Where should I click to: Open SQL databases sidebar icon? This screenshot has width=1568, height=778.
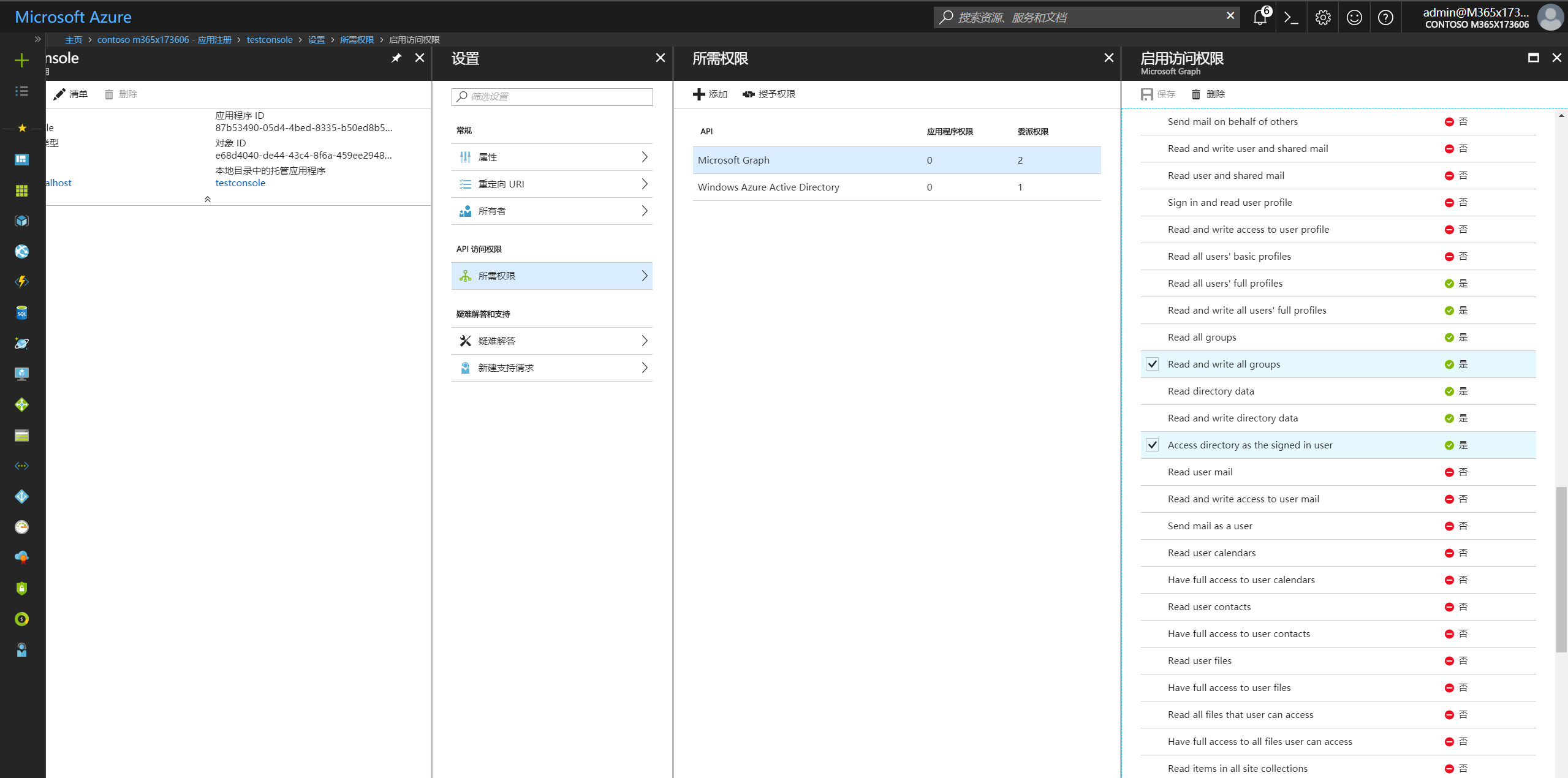coord(21,312)
